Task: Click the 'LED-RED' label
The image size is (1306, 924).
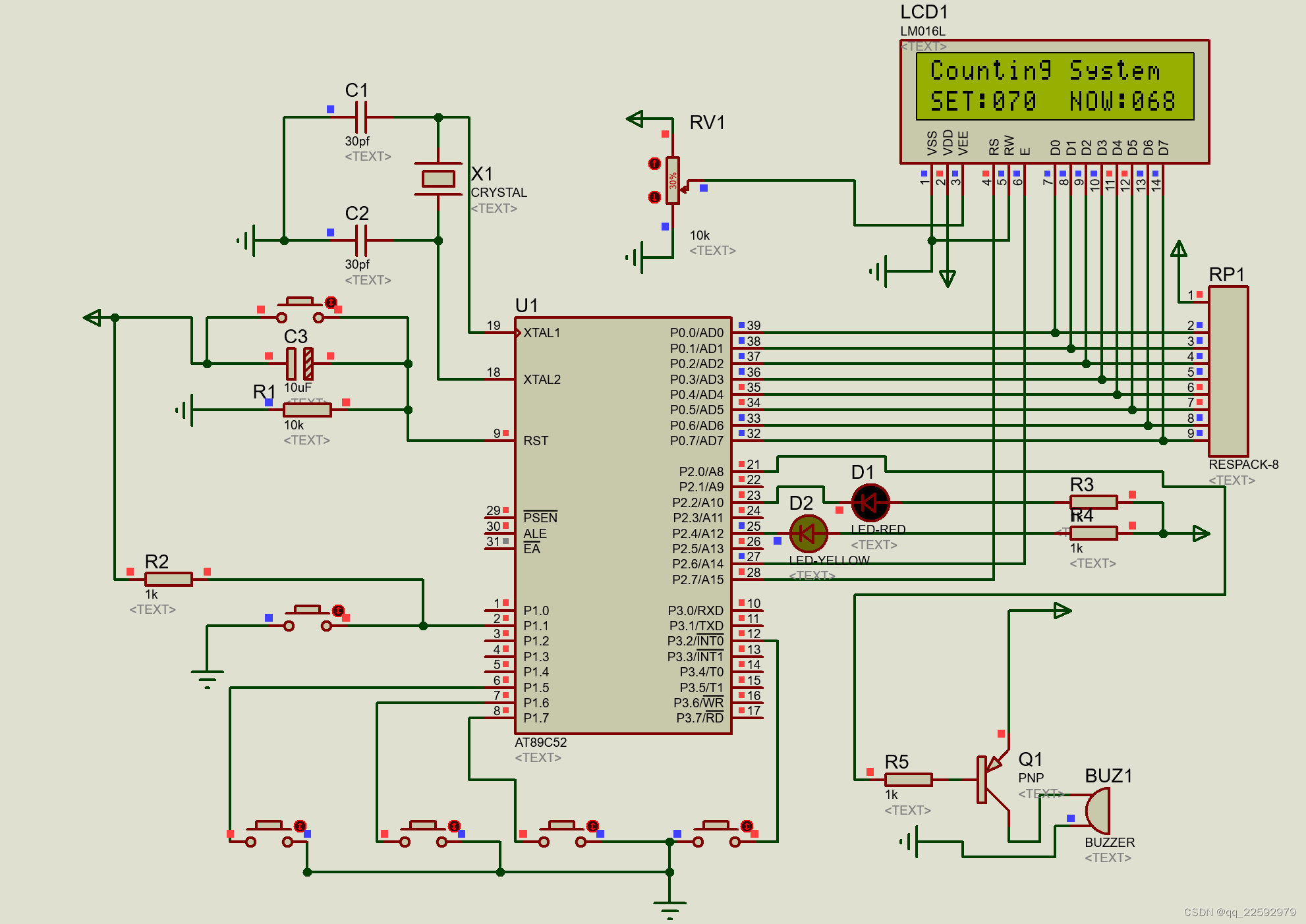Action: 878,530
